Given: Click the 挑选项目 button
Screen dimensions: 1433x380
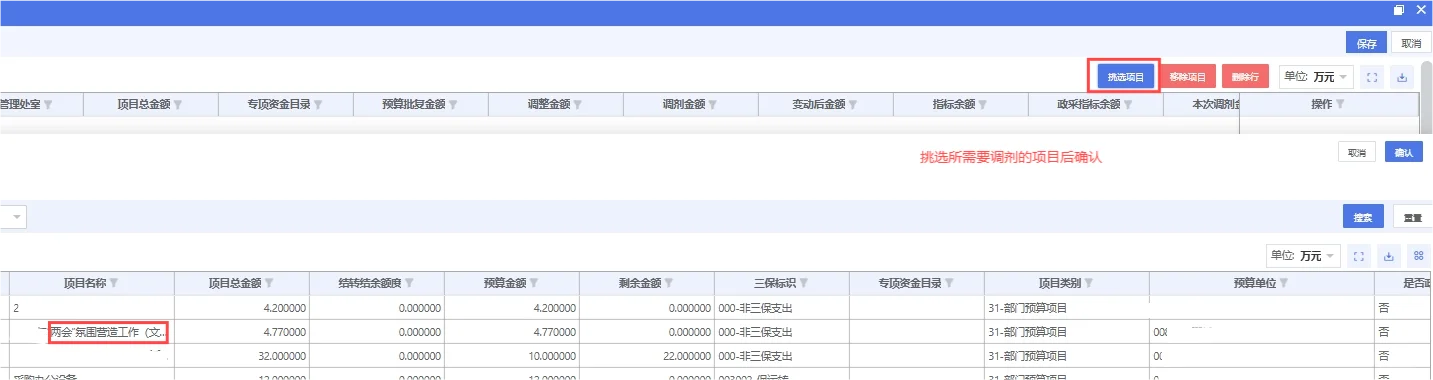Looking at the screenshot, I should click(1126, 76).
